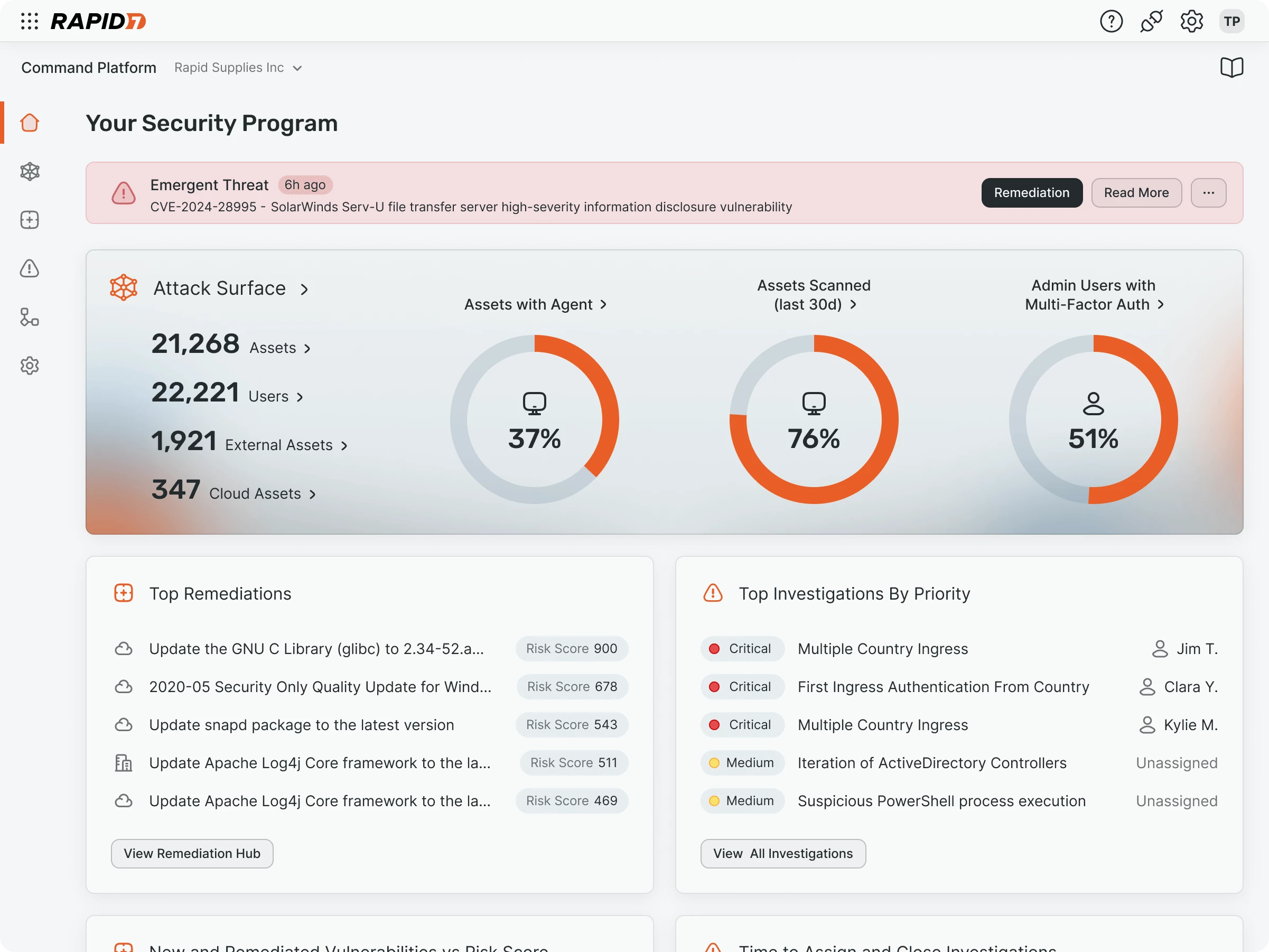The height and width of the screenshot is (952, 1269).
Task: Click the Medium badge on PowerShell row
Action: tap(742, 800)
